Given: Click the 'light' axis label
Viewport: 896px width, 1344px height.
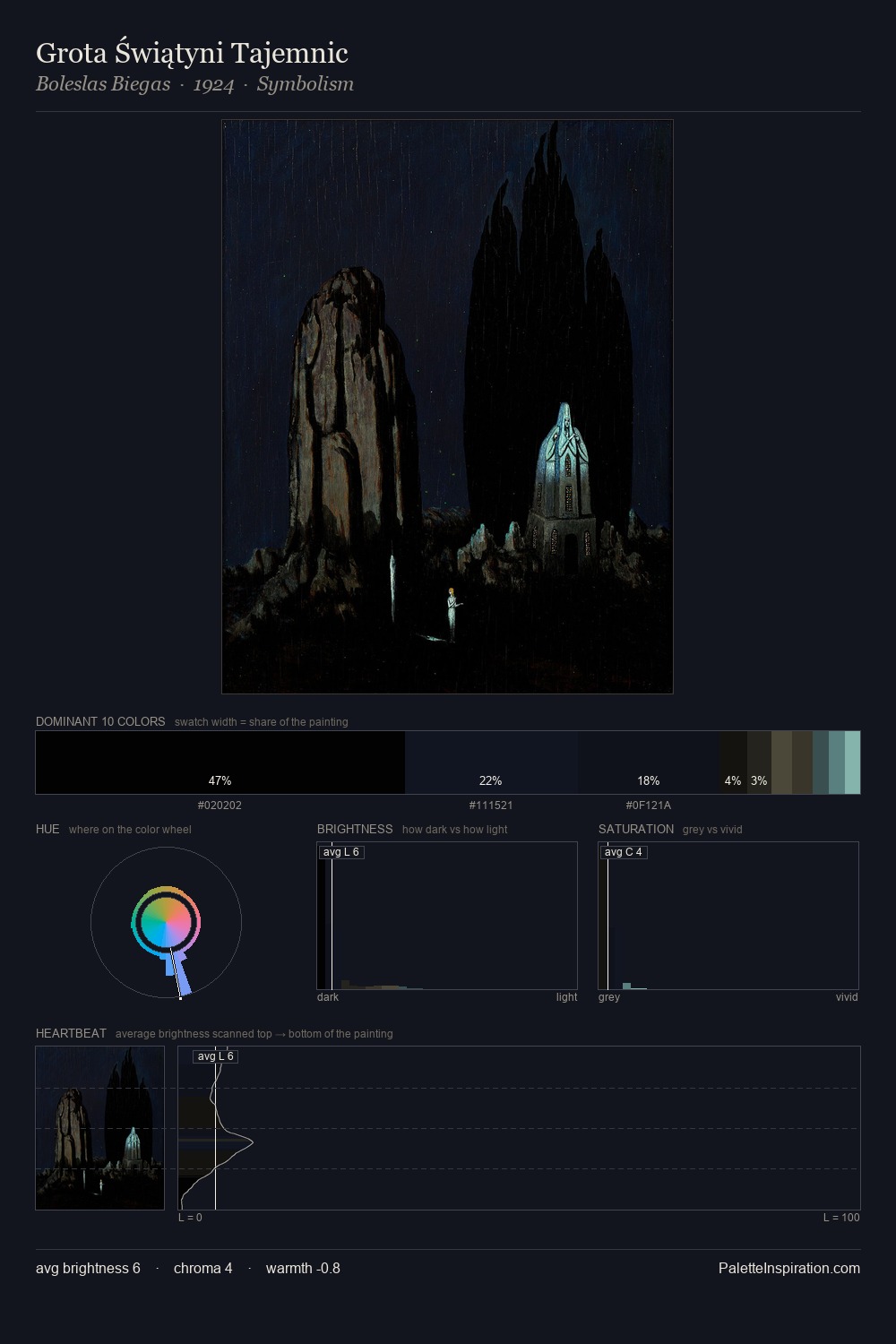Looking at the screenshot, I should tap(566, 997).
